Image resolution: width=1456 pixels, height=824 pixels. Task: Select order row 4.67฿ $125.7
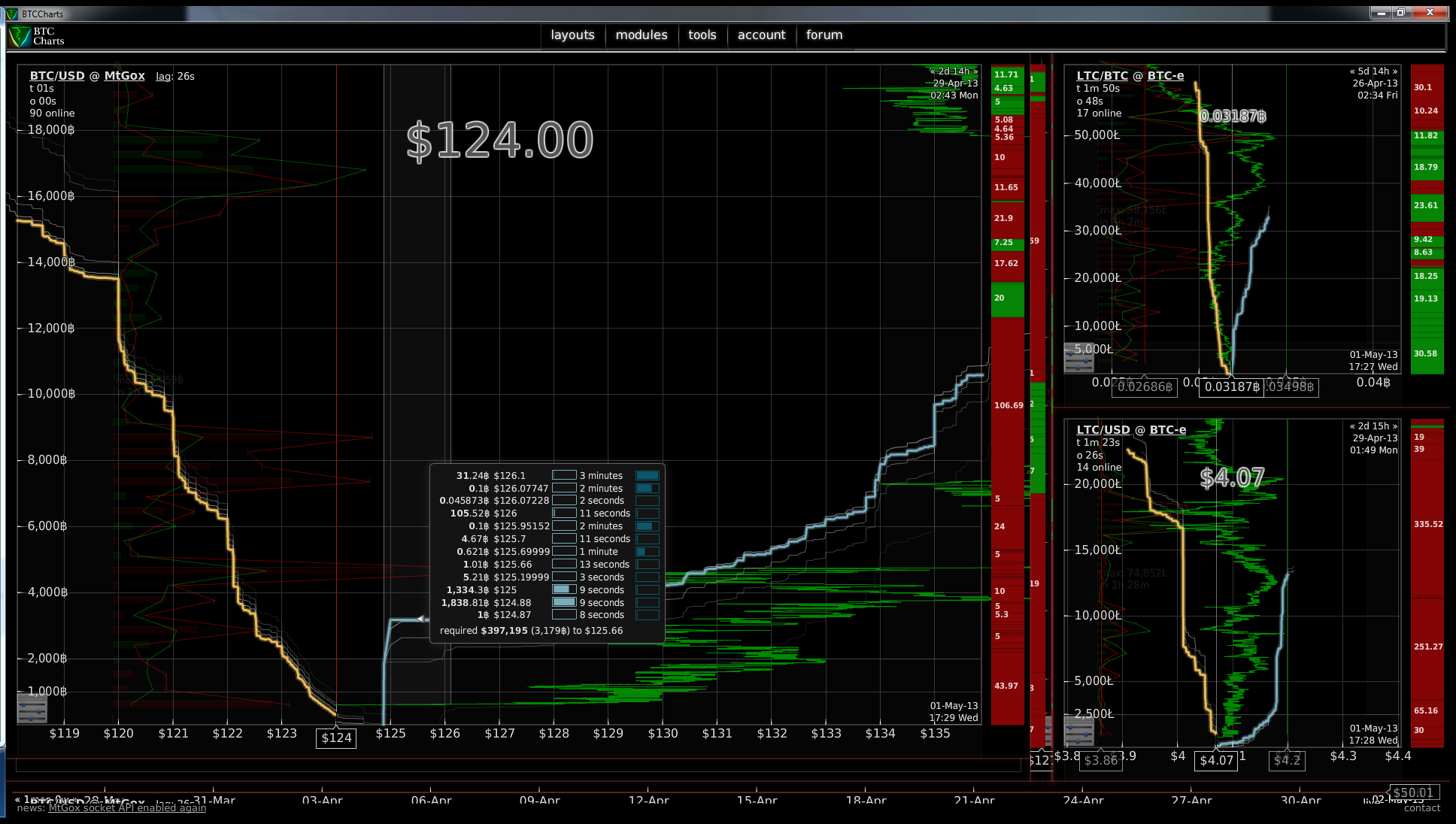click(x=548, y=538)
